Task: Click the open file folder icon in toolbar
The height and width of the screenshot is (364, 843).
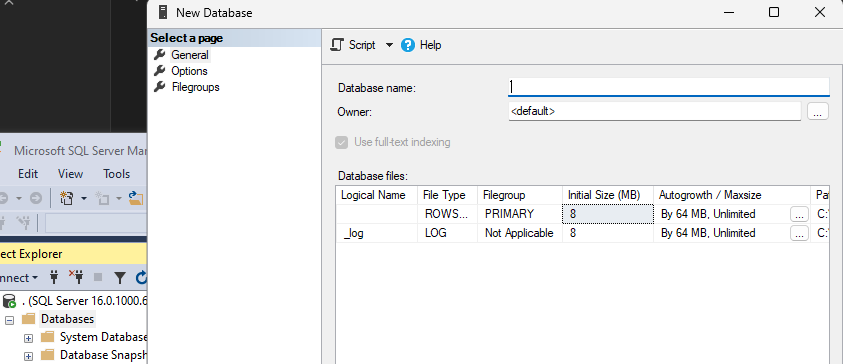Action: coord(137,198)
